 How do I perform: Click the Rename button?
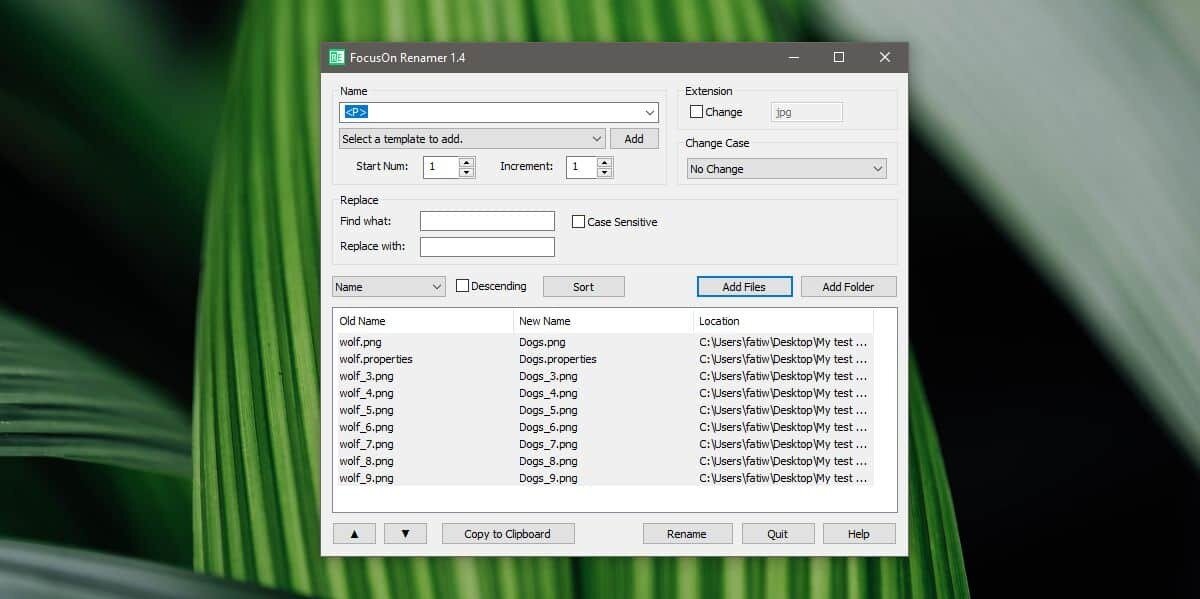coord(687,534)
